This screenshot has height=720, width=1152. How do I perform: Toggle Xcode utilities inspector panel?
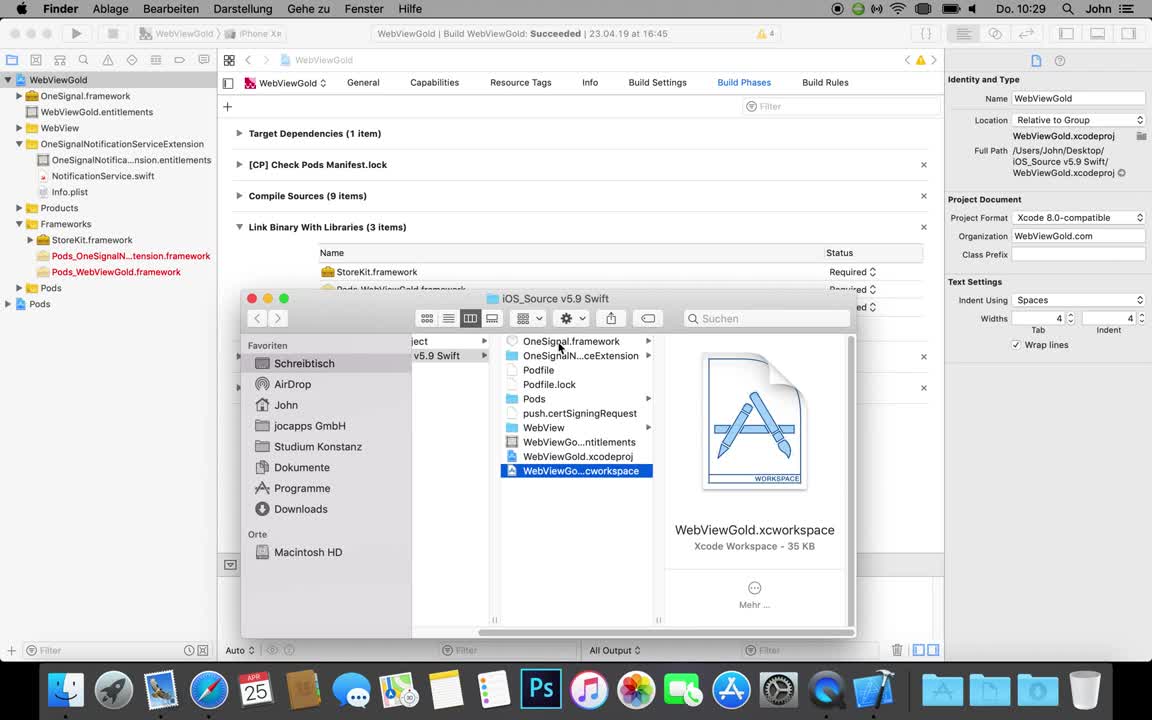coord(1128,34)
